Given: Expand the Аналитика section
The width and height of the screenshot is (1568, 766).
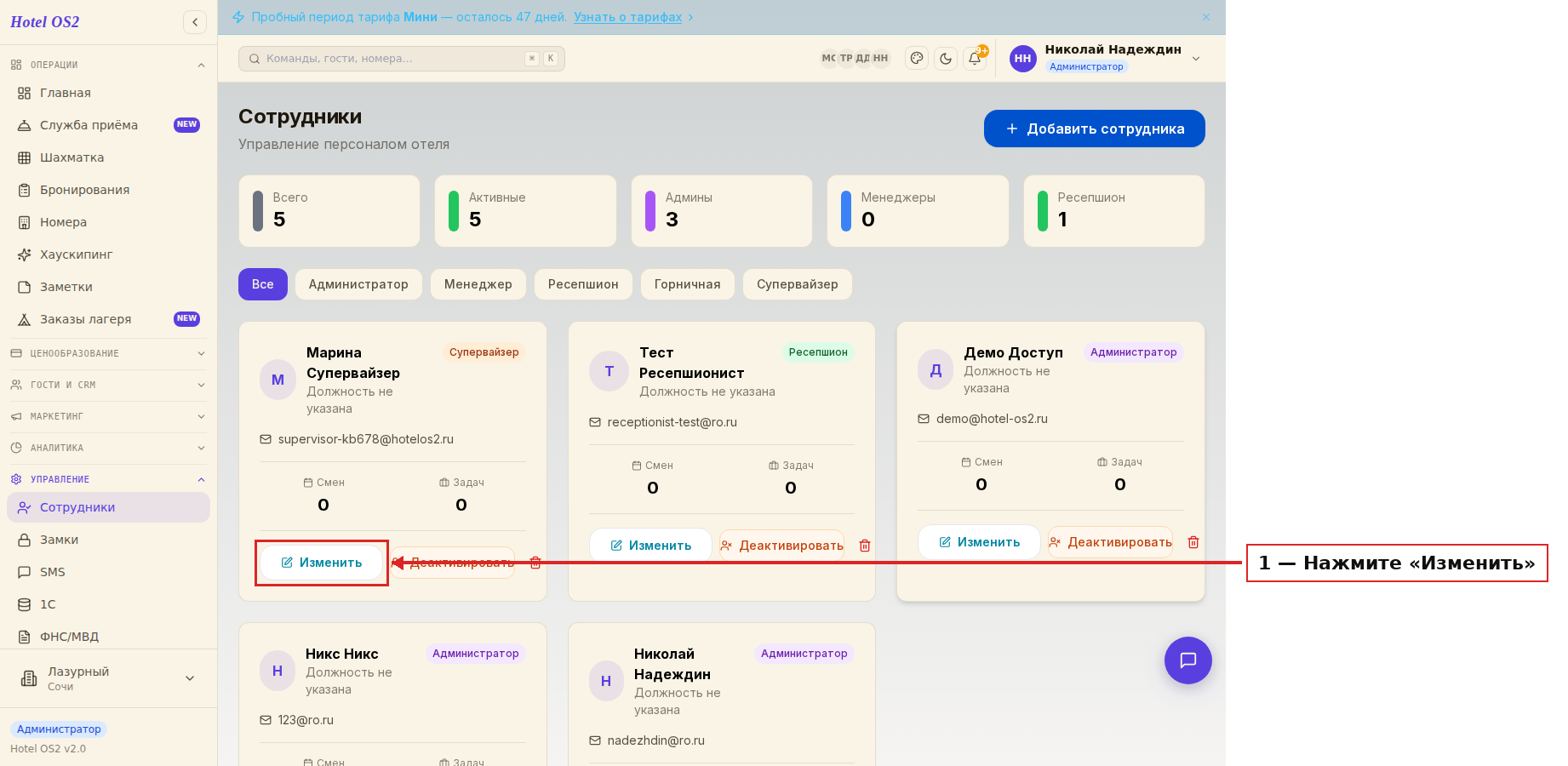Looking at the screenshot, I should tap(108, 448).
